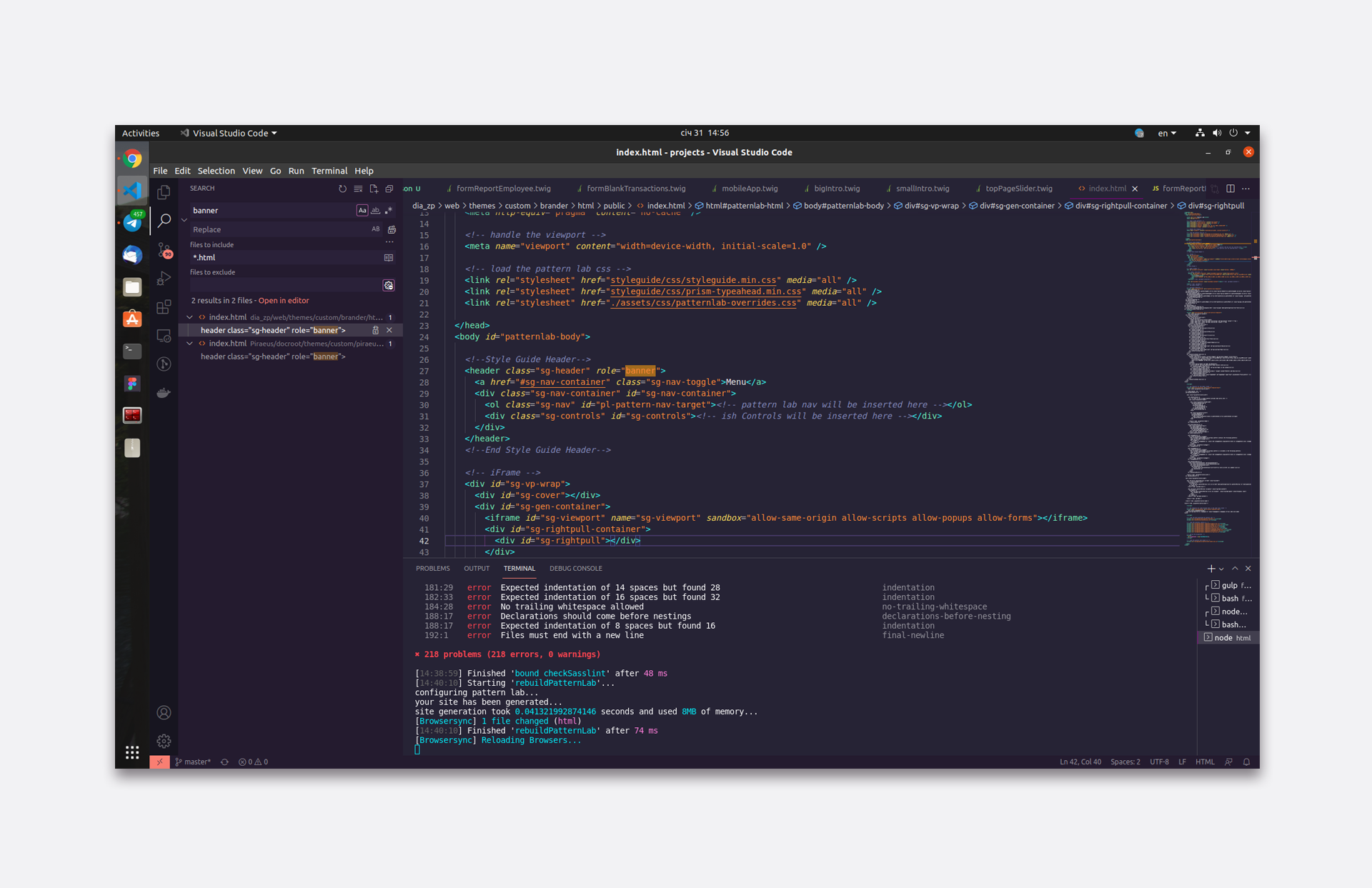Click Replace All icon beside Replace field
The height and width of the screenshot is (888, 1372).
392,229
